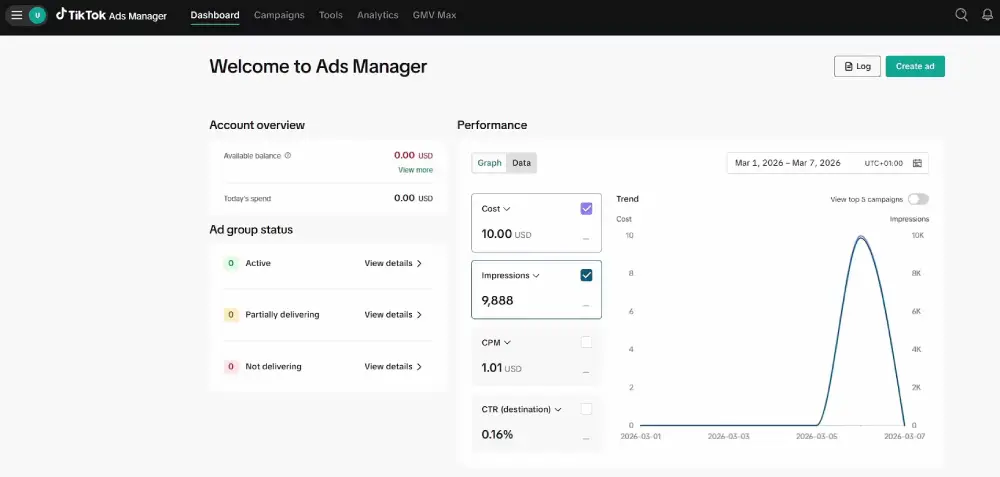Expand the Impressions metric dropdown

[536, 276]
